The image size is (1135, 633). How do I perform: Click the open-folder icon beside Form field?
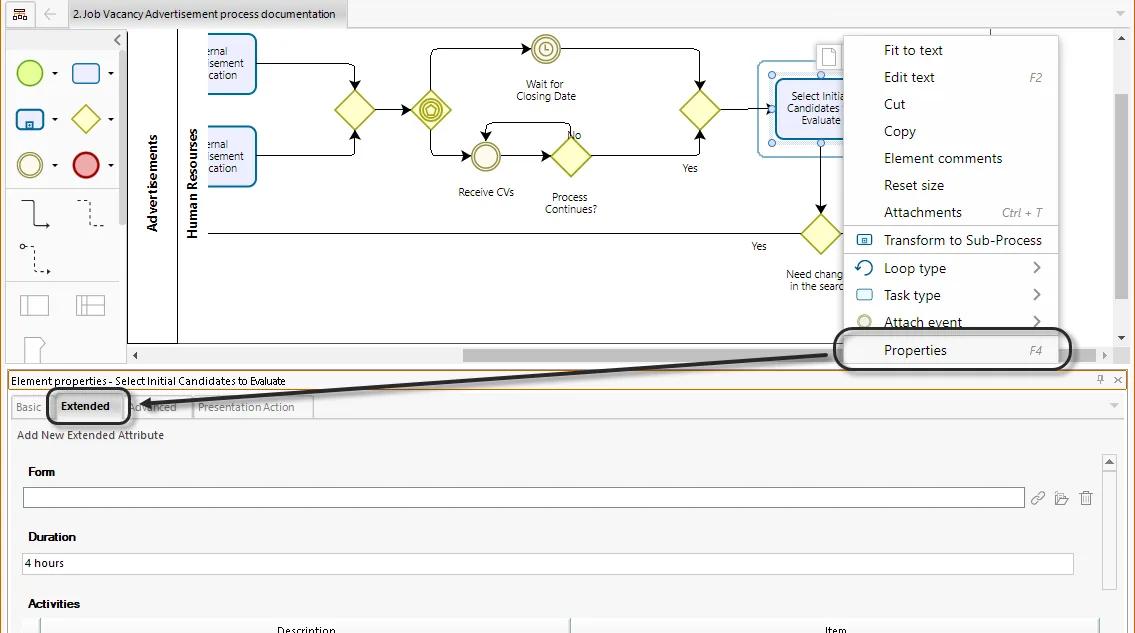[x=1062, y=498]
